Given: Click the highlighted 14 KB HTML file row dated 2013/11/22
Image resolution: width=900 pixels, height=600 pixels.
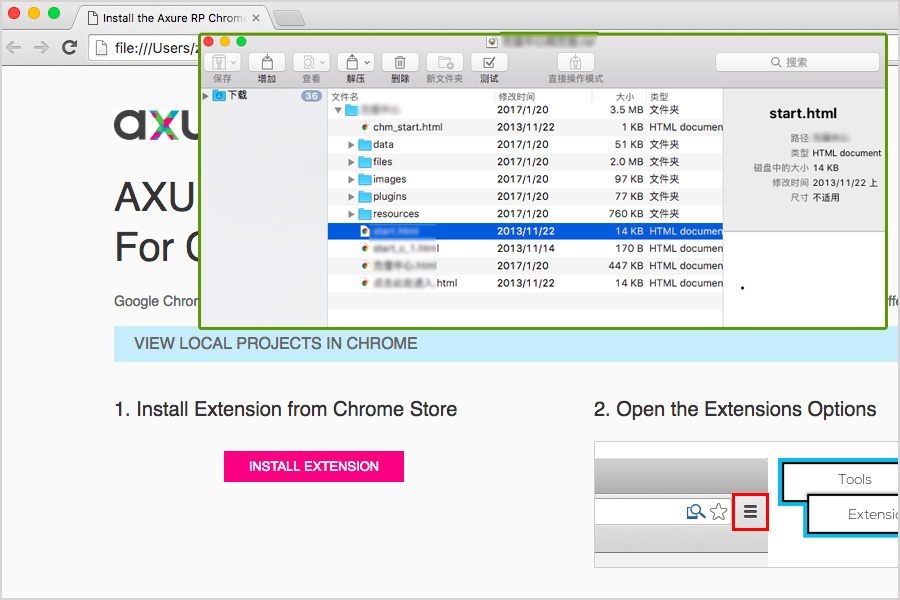Looking at the screenshot, I should point(525,231).
